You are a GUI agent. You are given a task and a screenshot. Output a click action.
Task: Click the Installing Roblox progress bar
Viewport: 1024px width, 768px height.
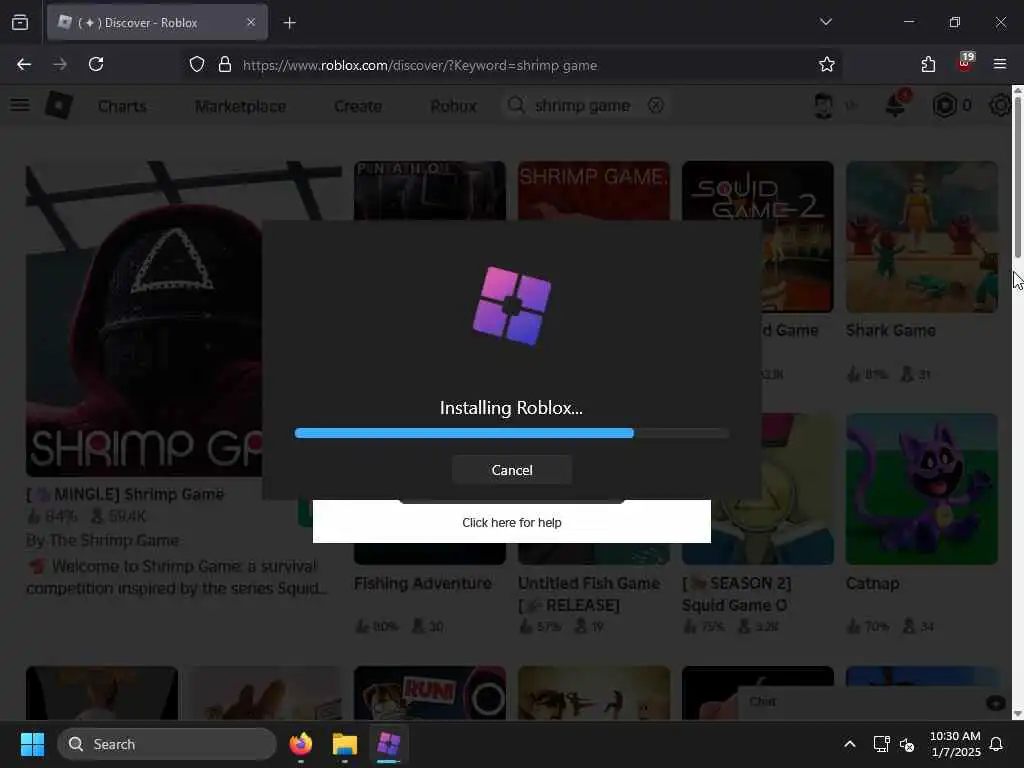point(511,433)
